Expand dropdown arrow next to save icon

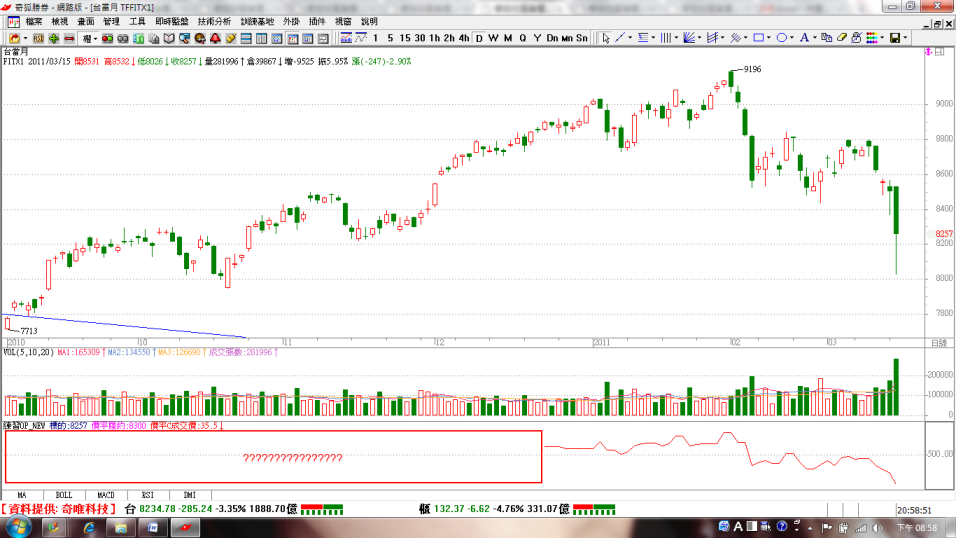pos(906,38)
